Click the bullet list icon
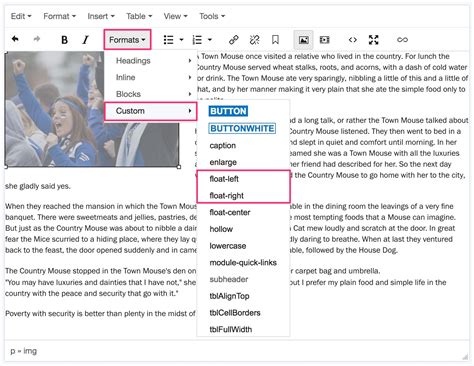 click(169, 40)
